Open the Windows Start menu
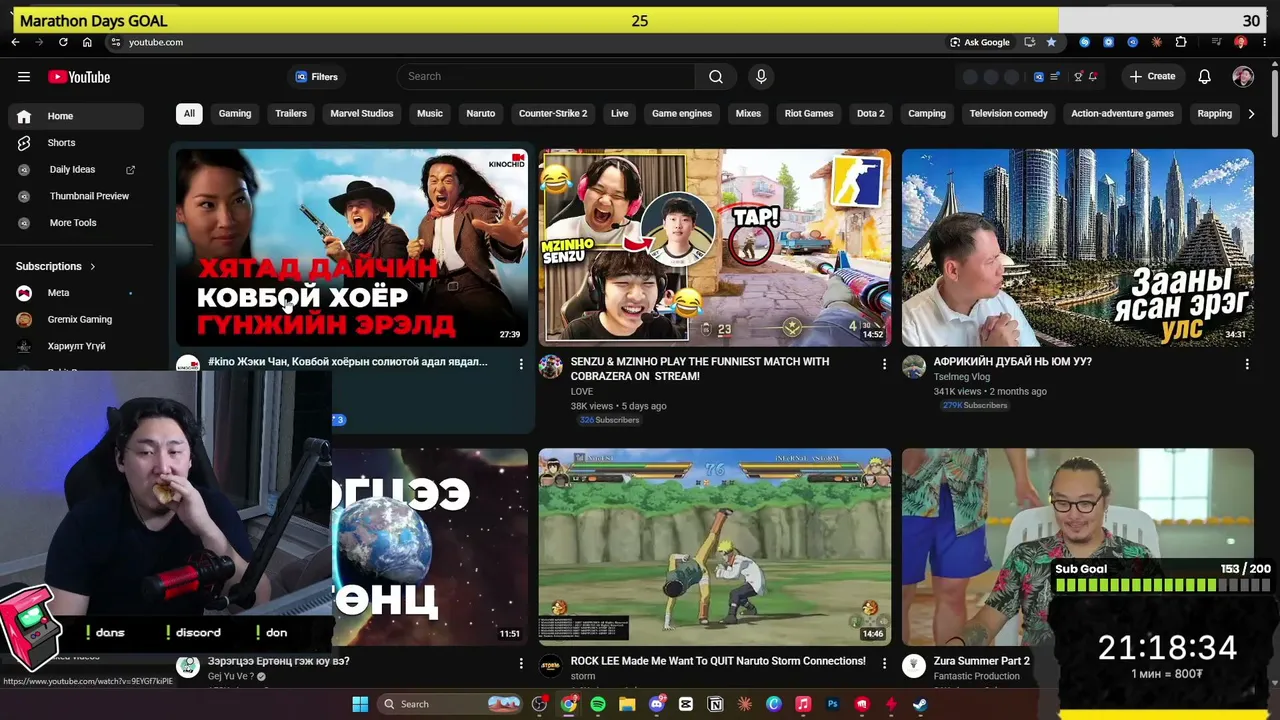 (x=360, y=704)
